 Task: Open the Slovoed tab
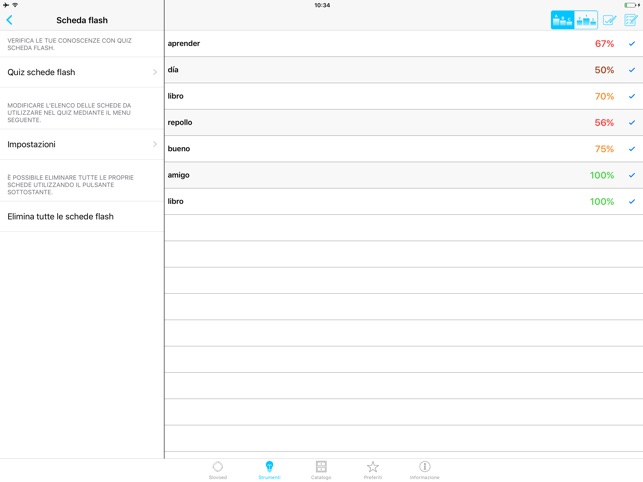218,470
